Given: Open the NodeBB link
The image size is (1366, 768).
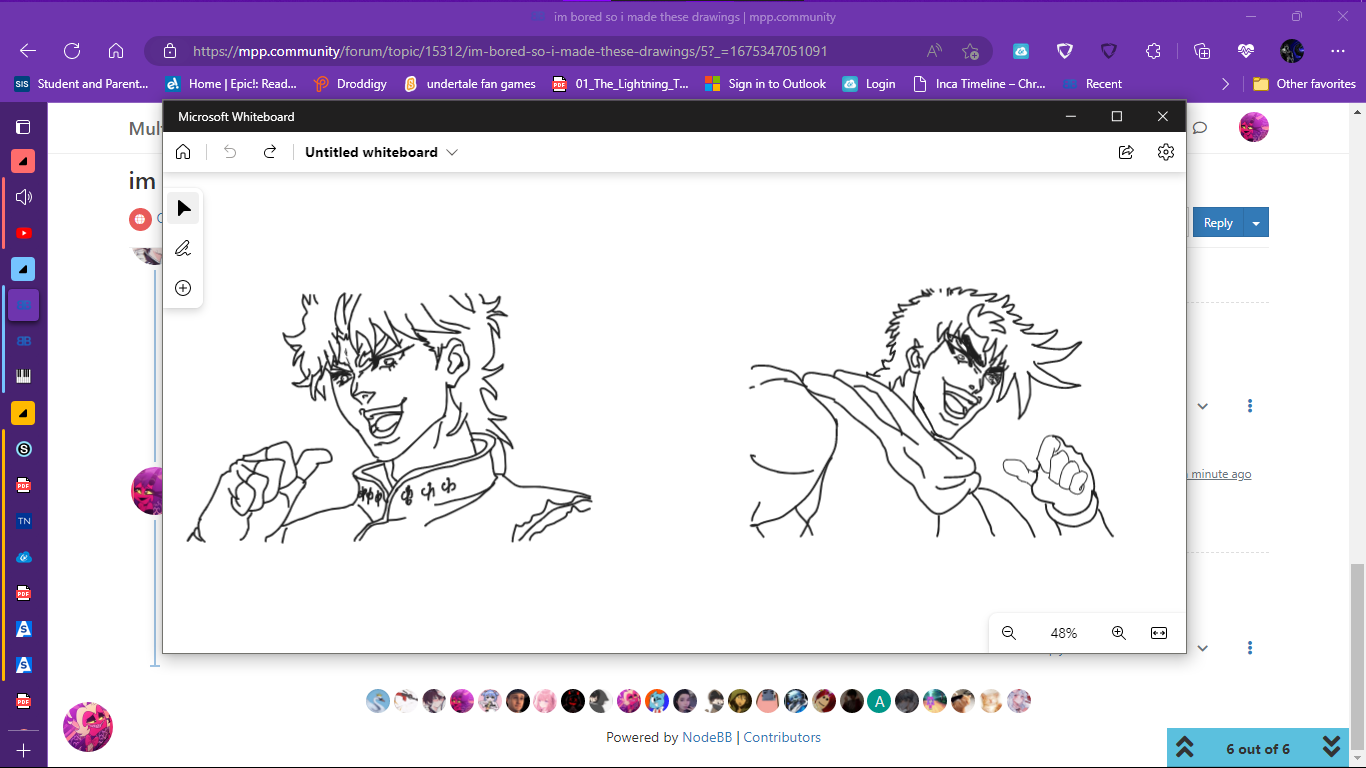Looking at the screenshot, I should [x=707, y=737].
